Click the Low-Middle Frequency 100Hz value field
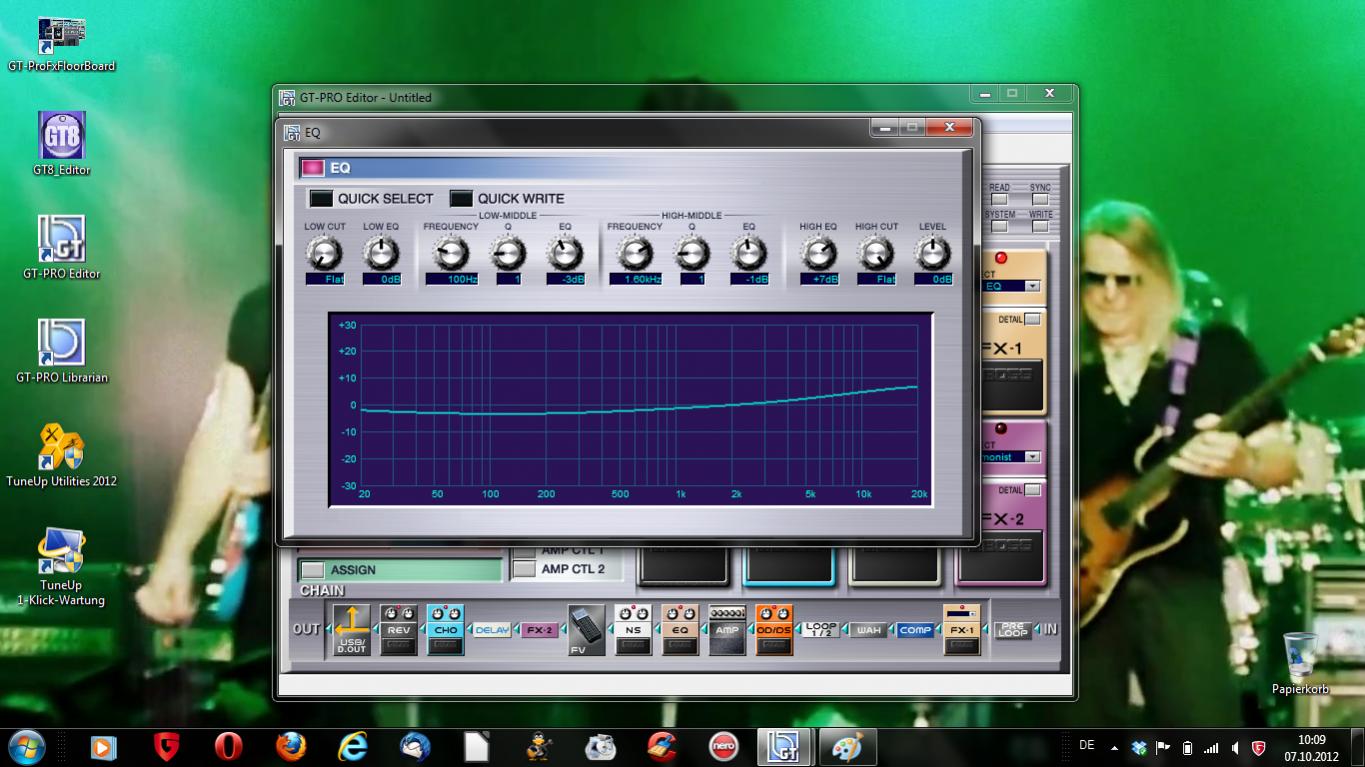This screenshot has width=1365, height=767. [451, 279]
